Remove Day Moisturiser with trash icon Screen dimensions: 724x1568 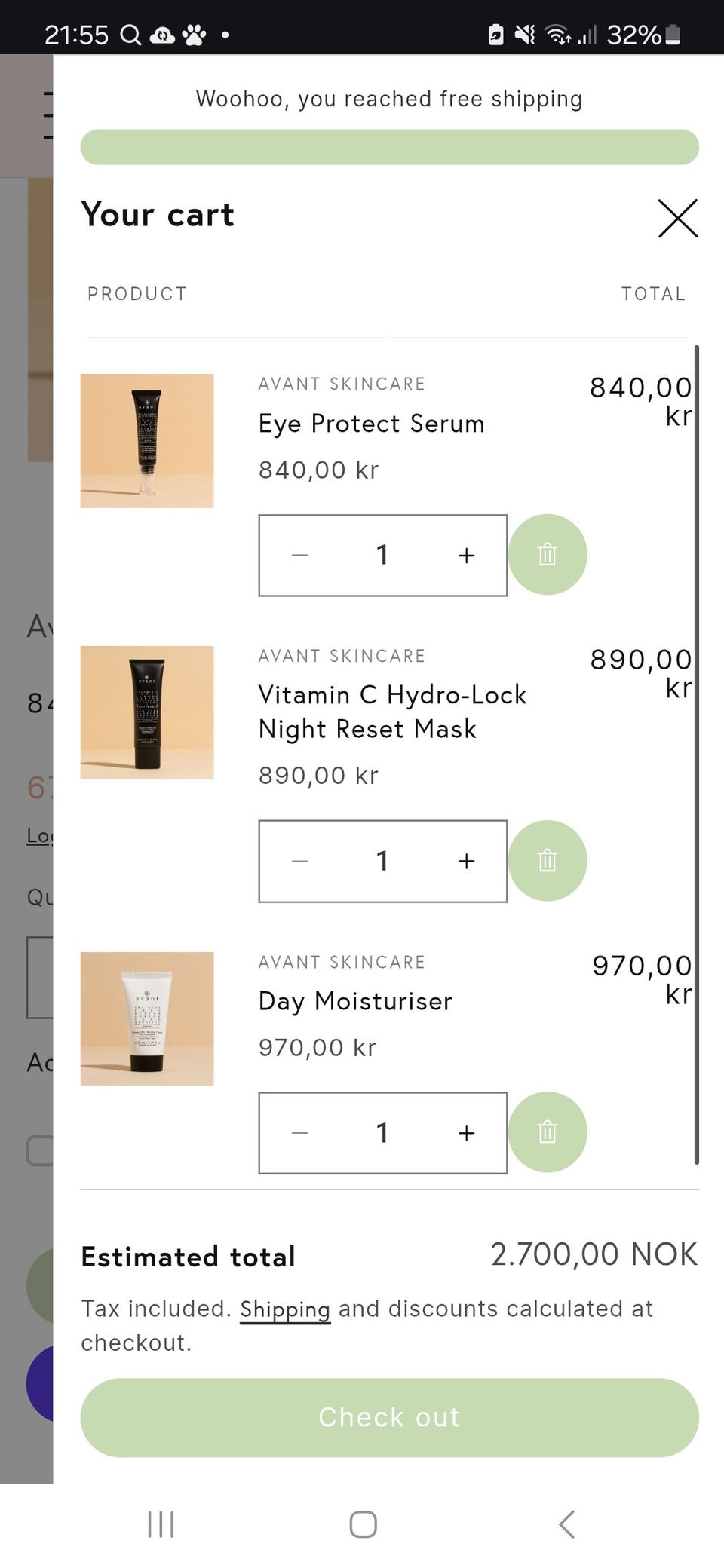point(548,1132)
